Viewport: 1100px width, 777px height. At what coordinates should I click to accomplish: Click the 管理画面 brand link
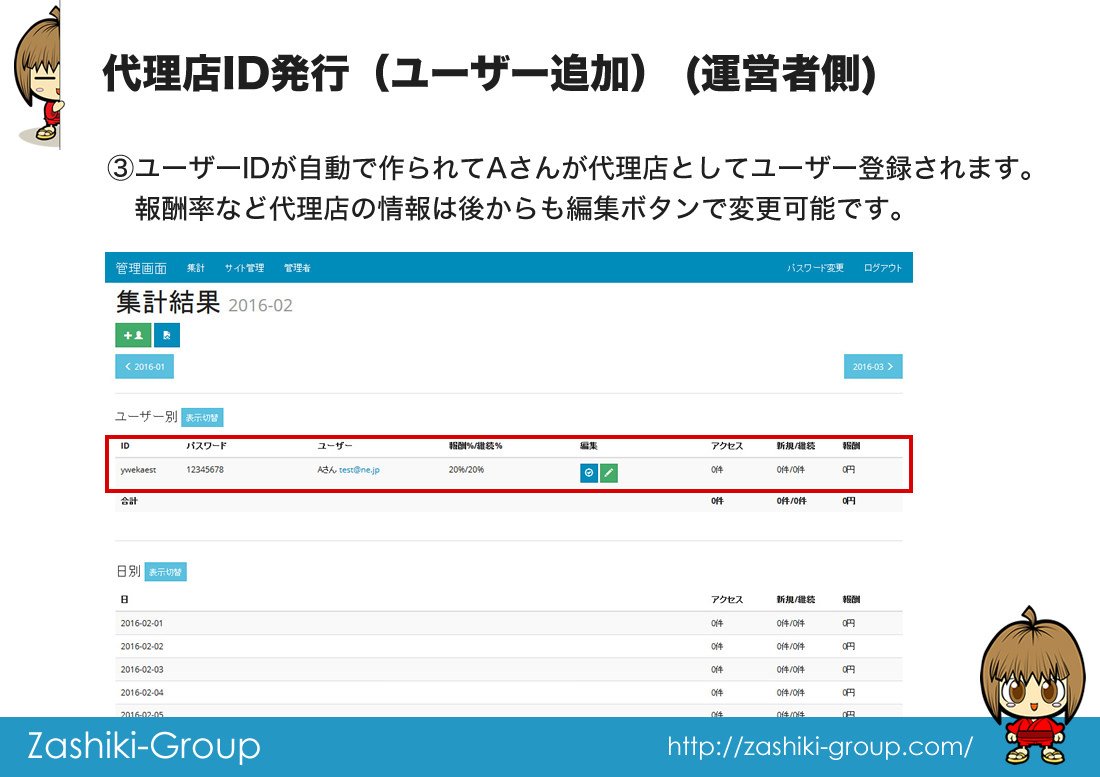pyautogui.click(x=141, y=268)
